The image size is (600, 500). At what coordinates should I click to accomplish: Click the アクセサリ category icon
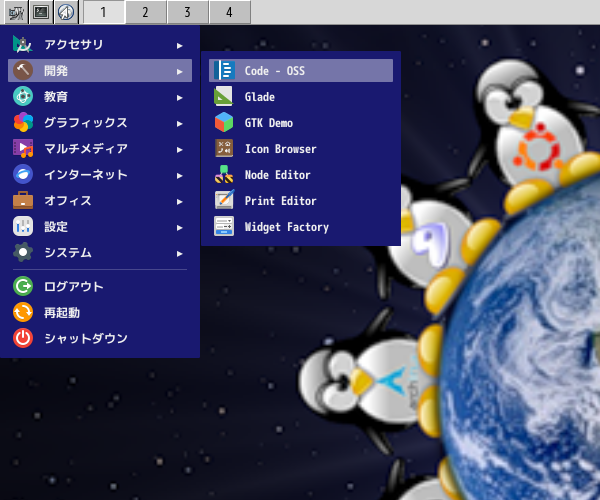(x=23, y=44)
